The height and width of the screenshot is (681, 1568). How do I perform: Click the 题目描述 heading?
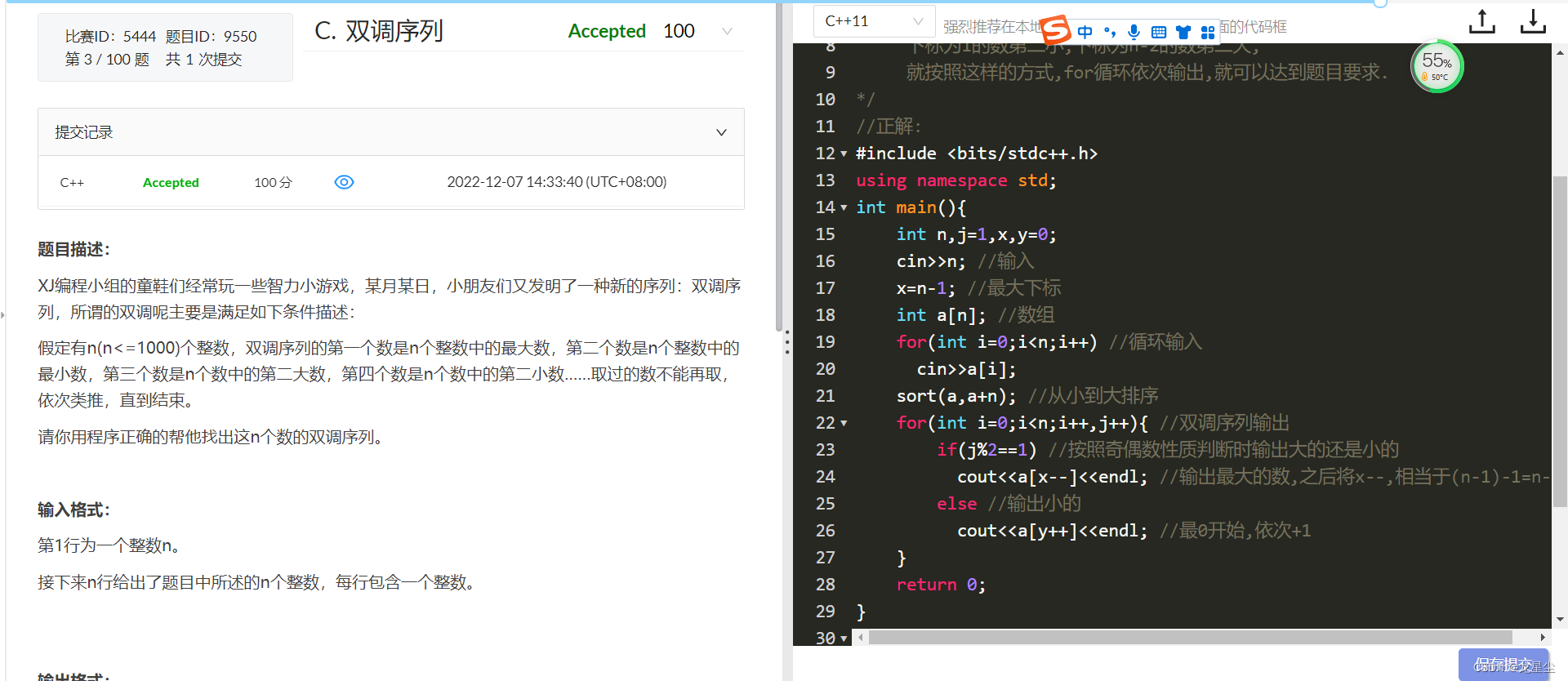point(73,249)
